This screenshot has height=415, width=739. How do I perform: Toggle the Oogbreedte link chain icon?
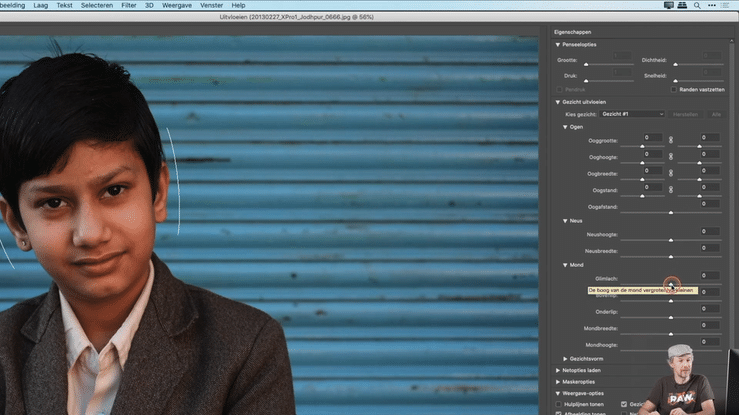[671, 173]
